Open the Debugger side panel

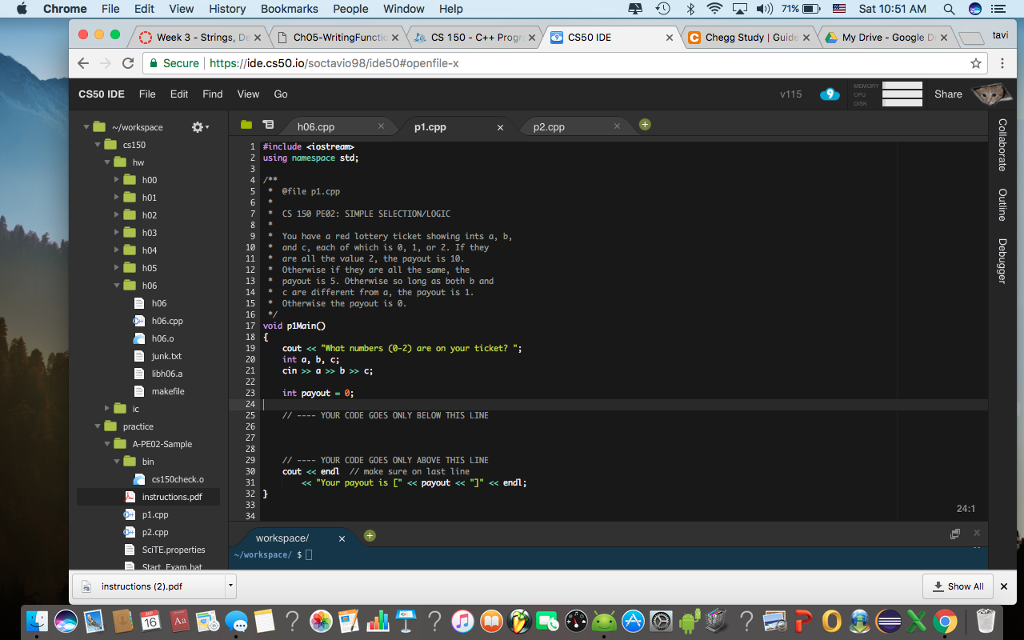[1002, 260]
